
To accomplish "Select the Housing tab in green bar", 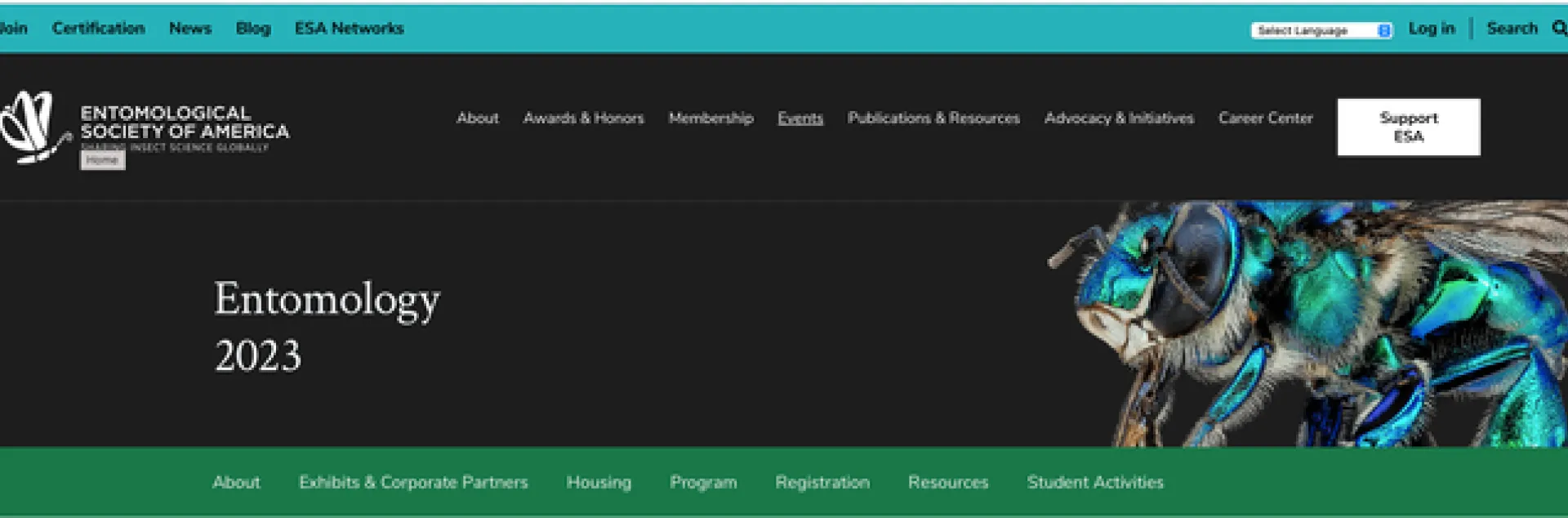I will [599, 482].
